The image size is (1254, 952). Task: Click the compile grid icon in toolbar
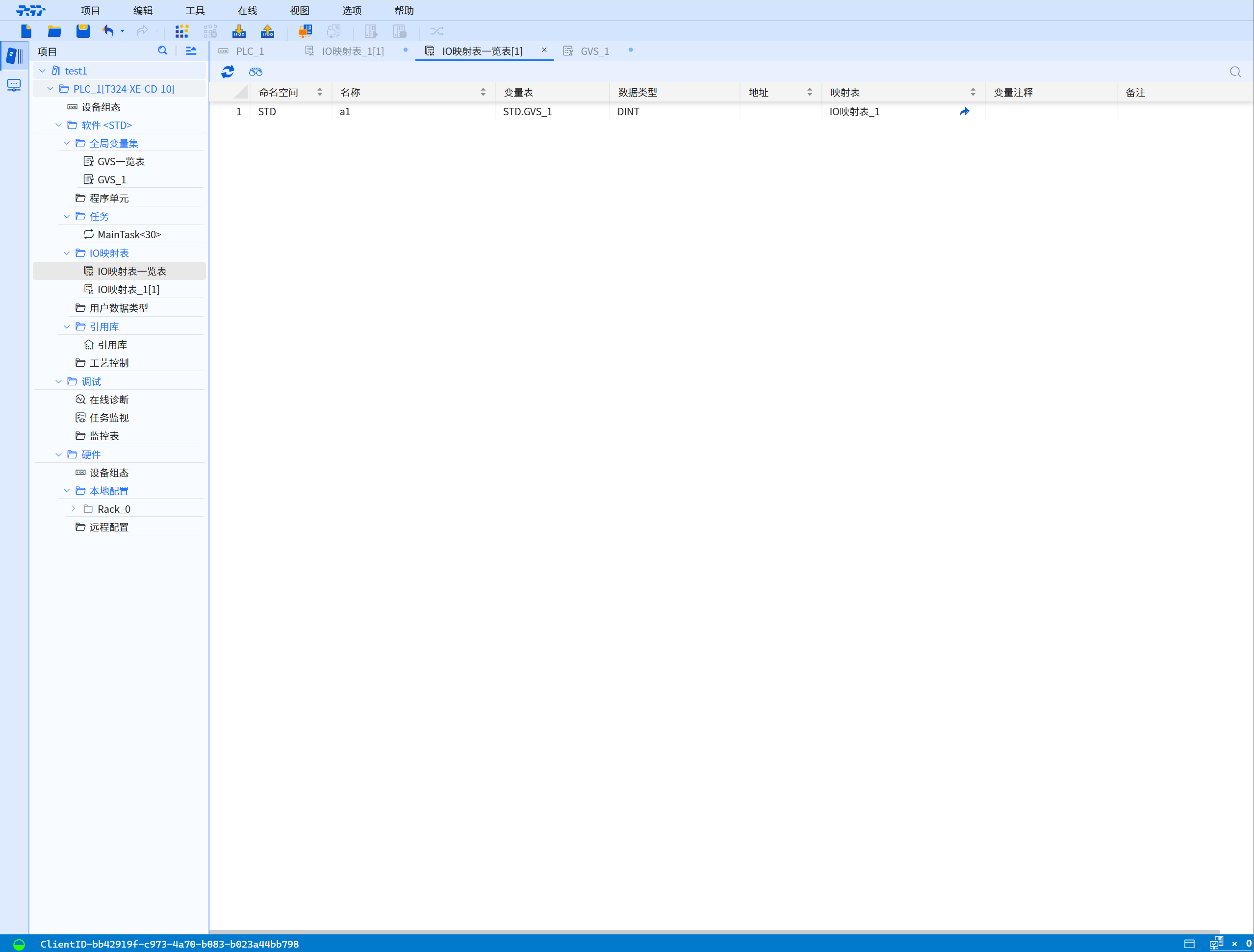point(181,31)
